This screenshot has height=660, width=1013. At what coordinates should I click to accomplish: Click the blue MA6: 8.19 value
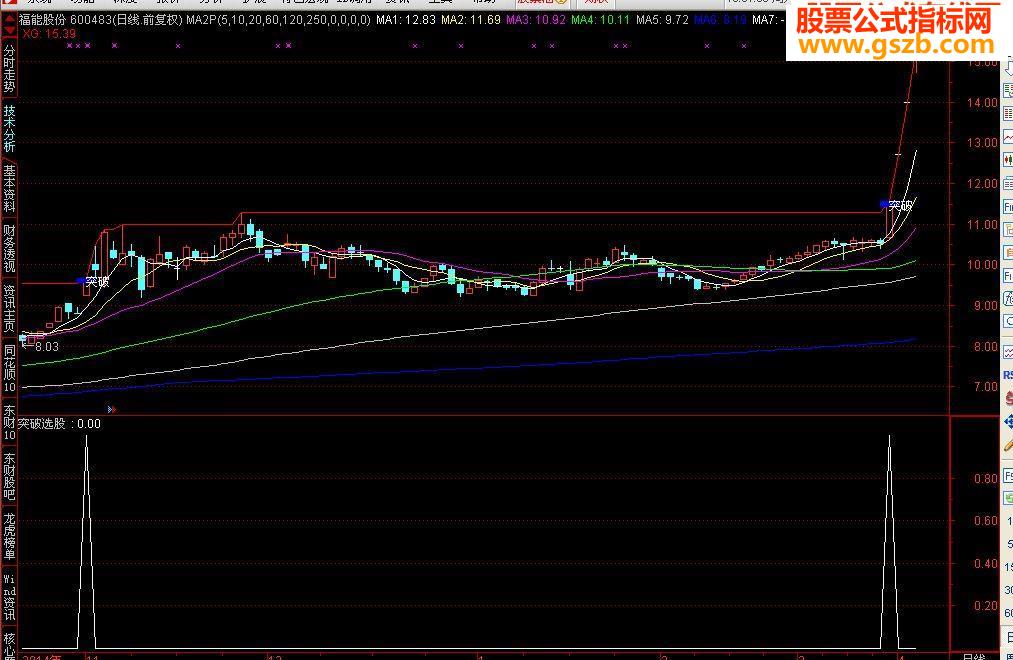coord(720,20)
